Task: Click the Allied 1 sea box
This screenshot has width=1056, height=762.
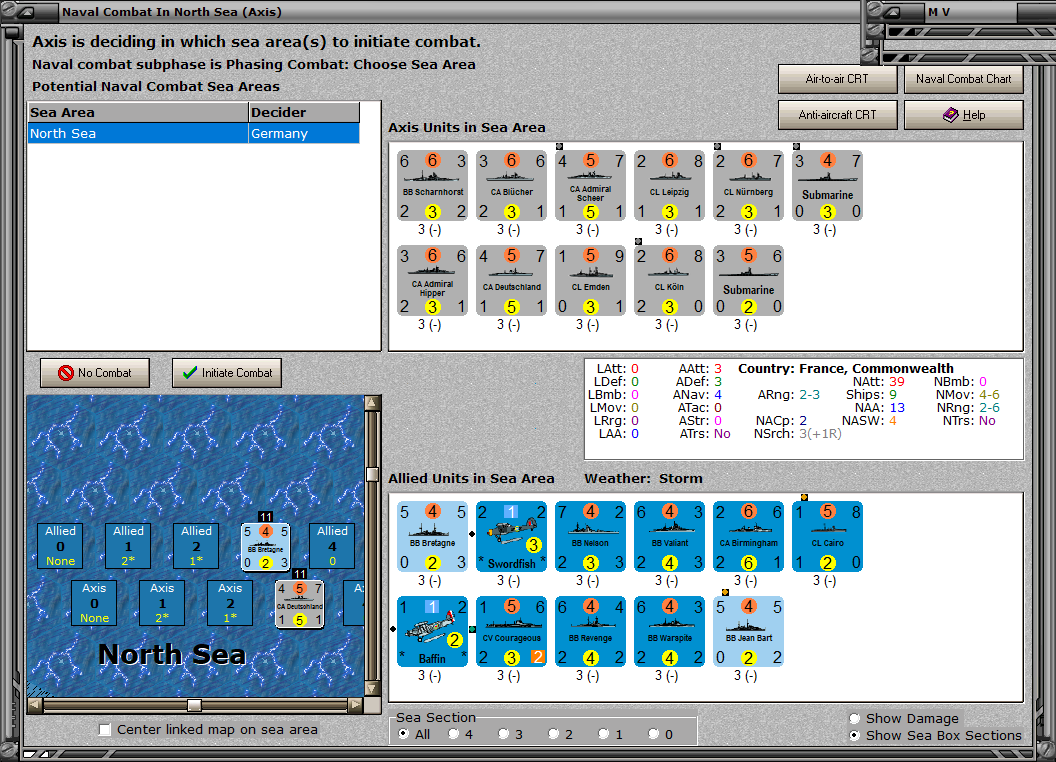Action: point(129,546)
